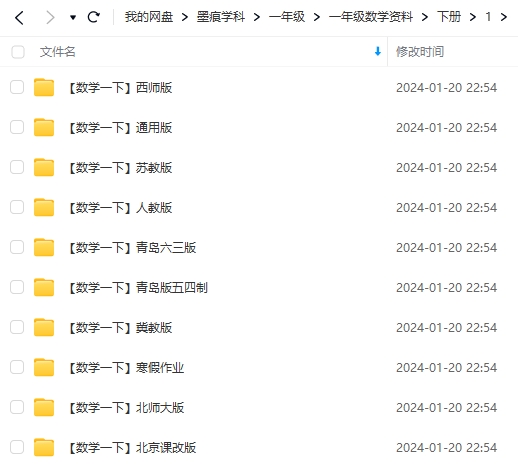Viewport: 518px width, 465px height.
Task: Open the 北师大版 folder name link
Action: (126, 408)
